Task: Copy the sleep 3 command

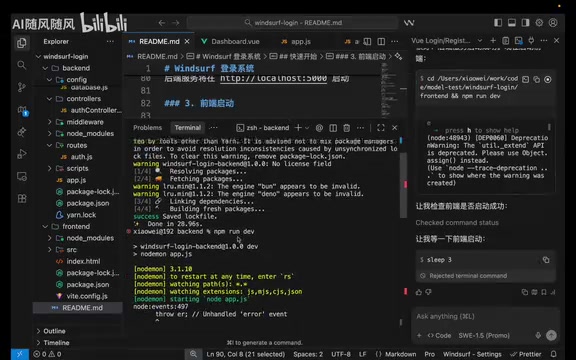Action: point(546,260)
